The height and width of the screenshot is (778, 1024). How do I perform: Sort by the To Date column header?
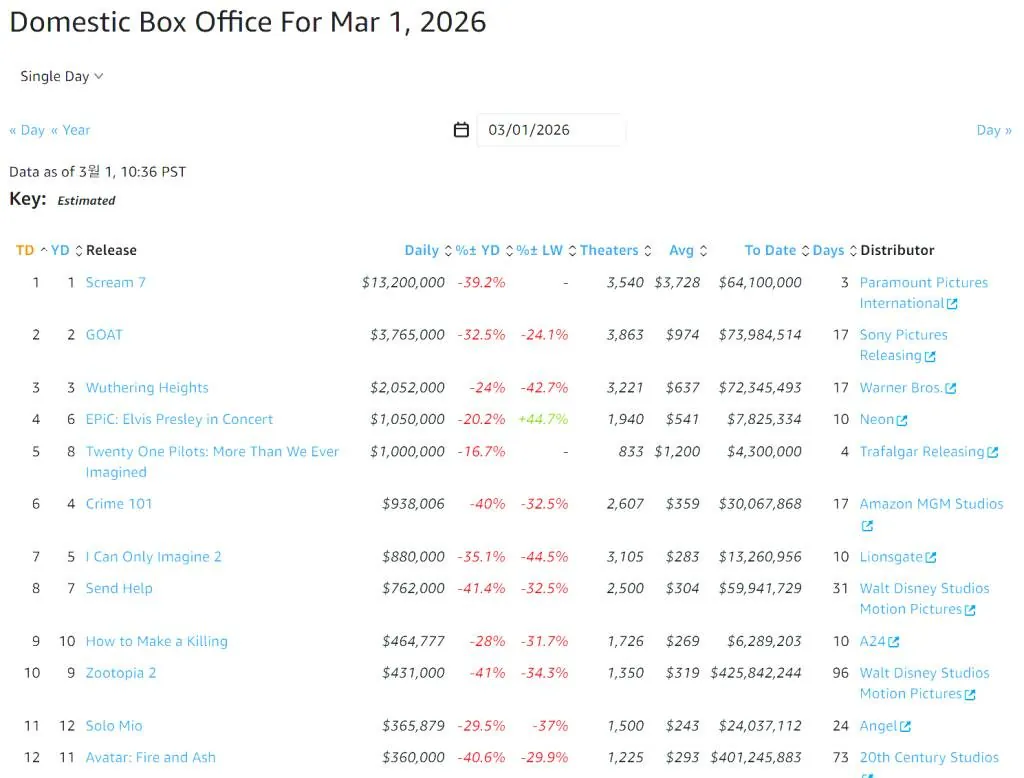pyautogui.click(x=770, y=250)
